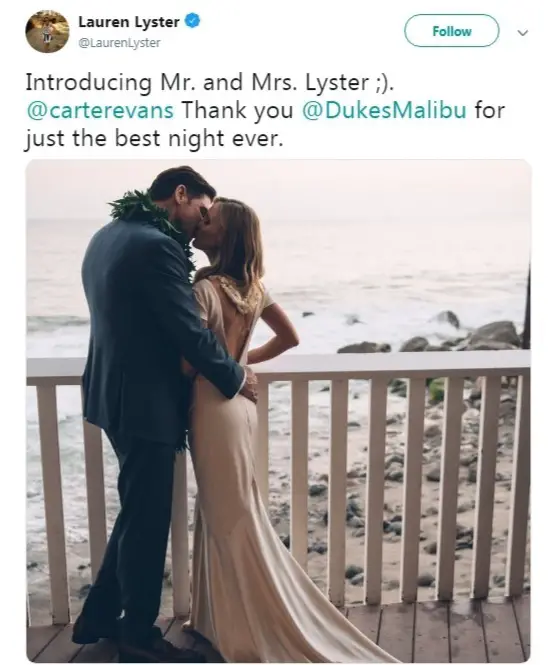Open the wedding kiss photo
The width and height of the screenshot is (549, 665).
(x=278, y=411)
